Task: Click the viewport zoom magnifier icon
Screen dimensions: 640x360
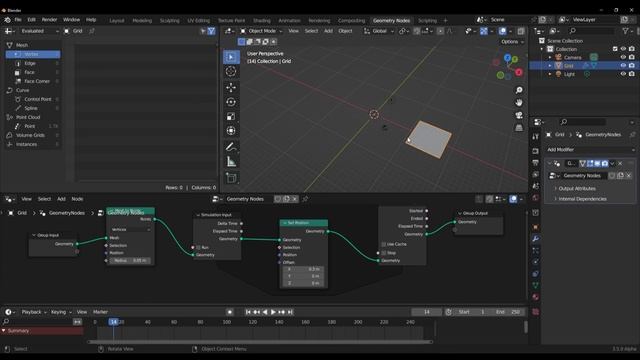Action: (x=519, y=90)
